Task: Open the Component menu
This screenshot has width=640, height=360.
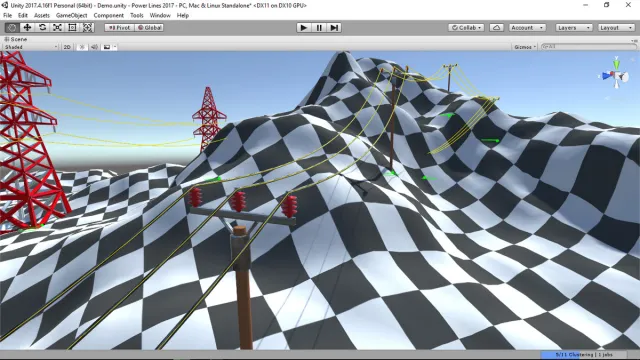Action: click(109, 15)
